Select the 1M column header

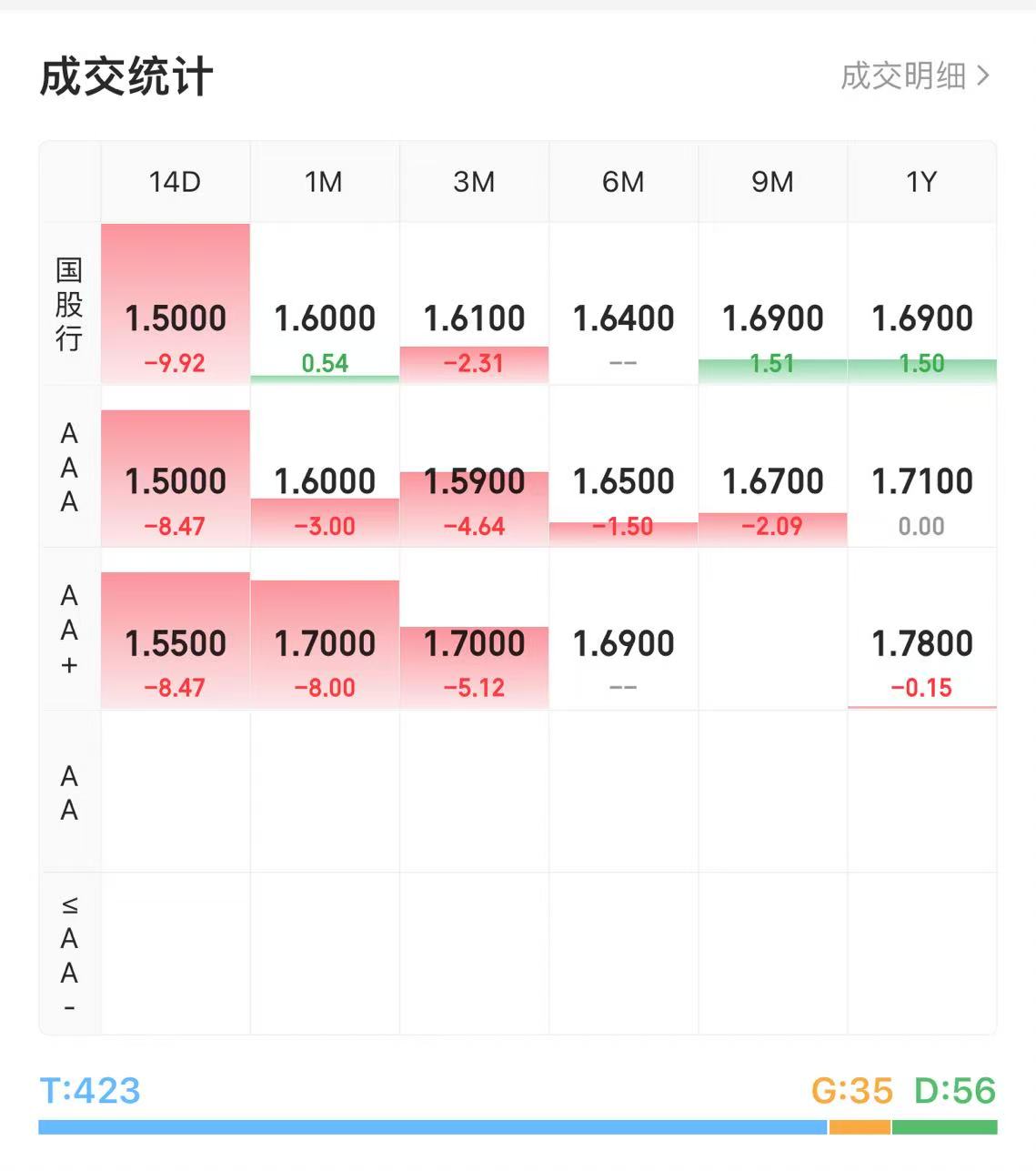(x=325, y=182)
